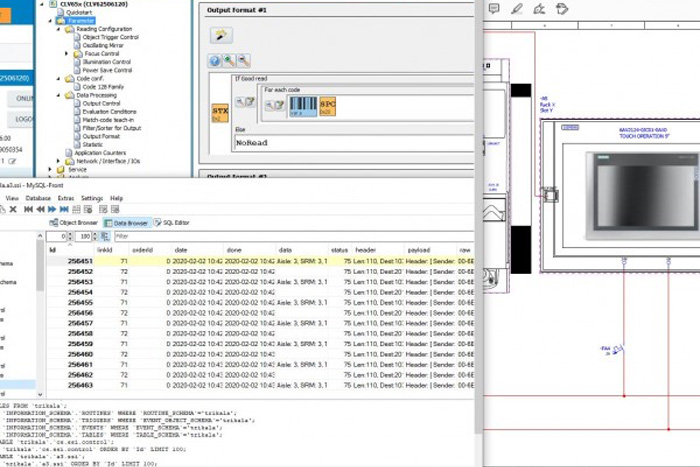
Task: Click the quick search icon left of Filter
Action: pos(105,236)
